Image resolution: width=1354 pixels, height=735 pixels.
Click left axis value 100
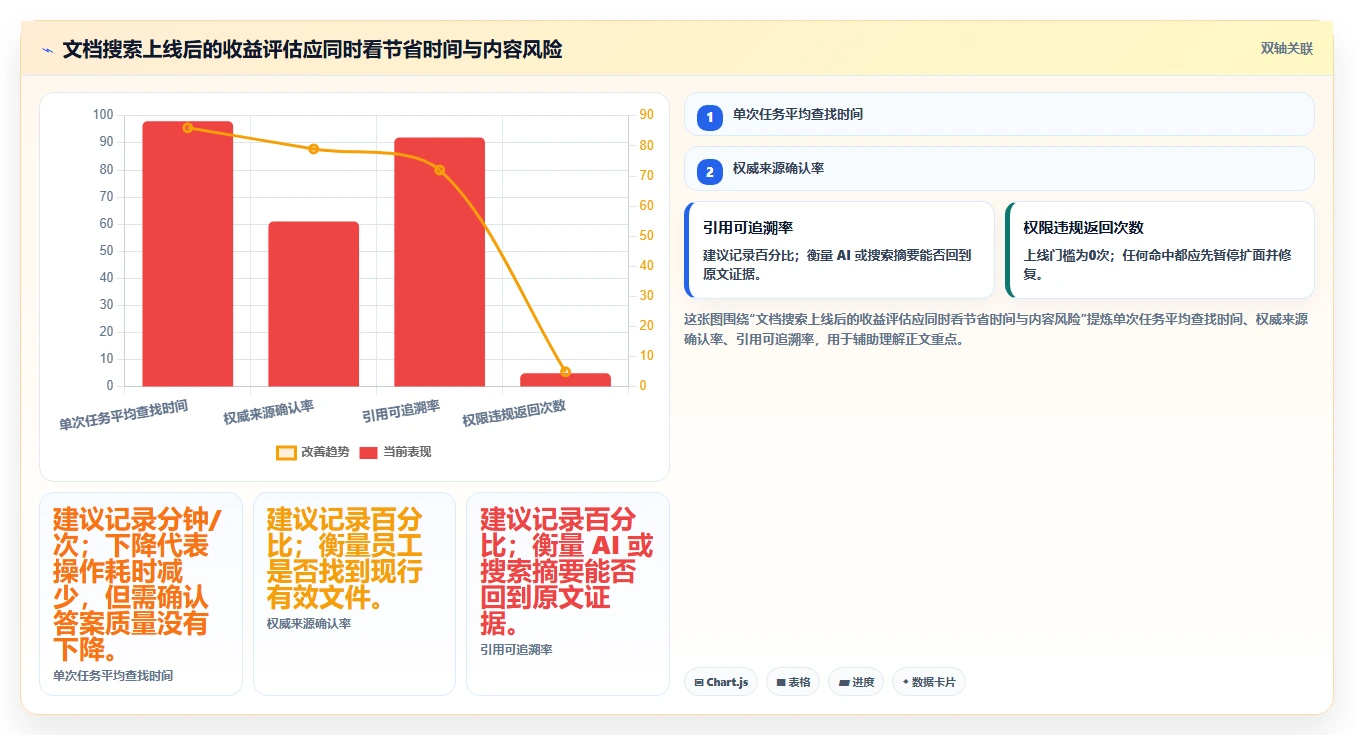(x=103, y=115)
